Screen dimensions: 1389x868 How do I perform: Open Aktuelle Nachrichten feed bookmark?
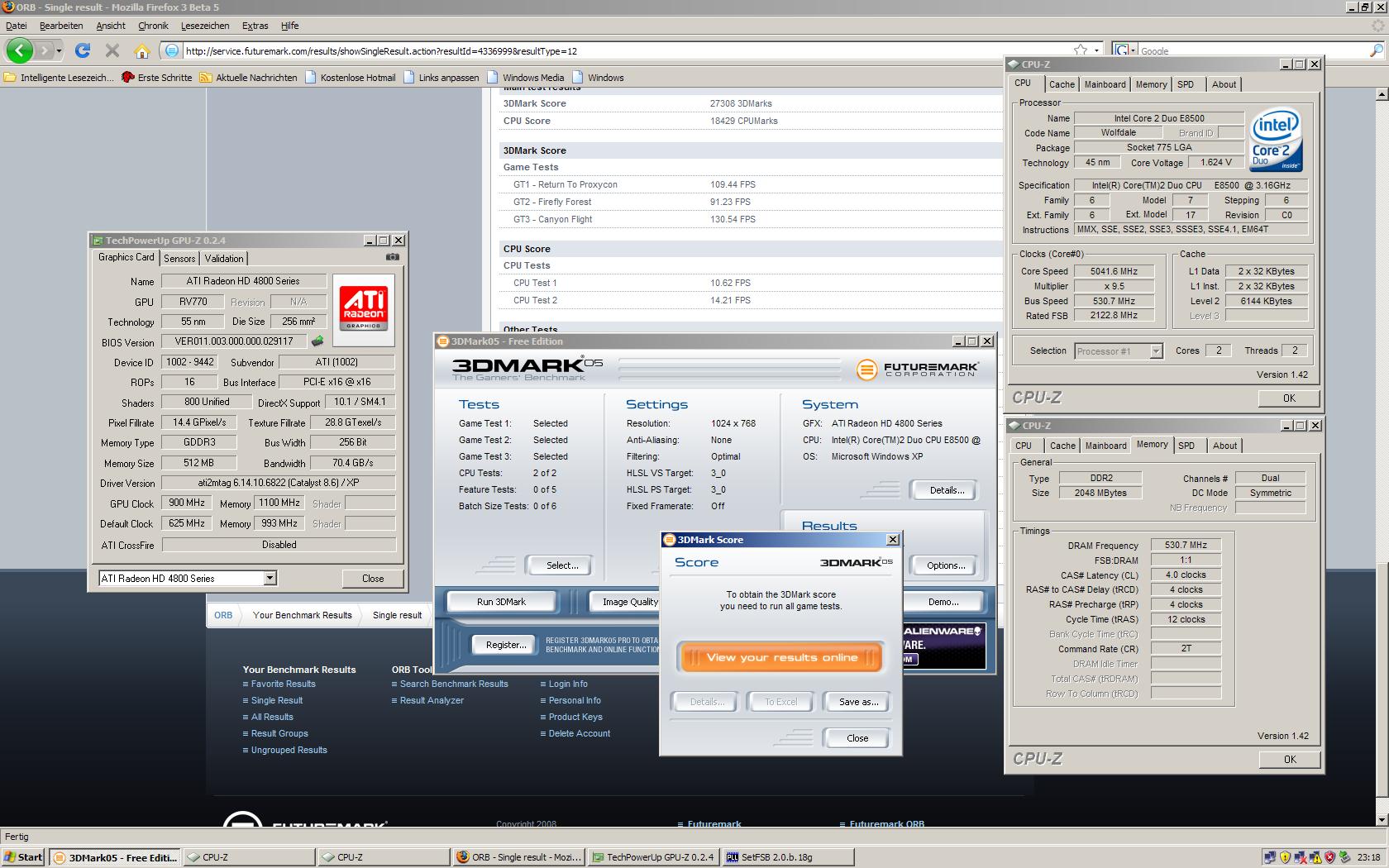tap(248, 77)
